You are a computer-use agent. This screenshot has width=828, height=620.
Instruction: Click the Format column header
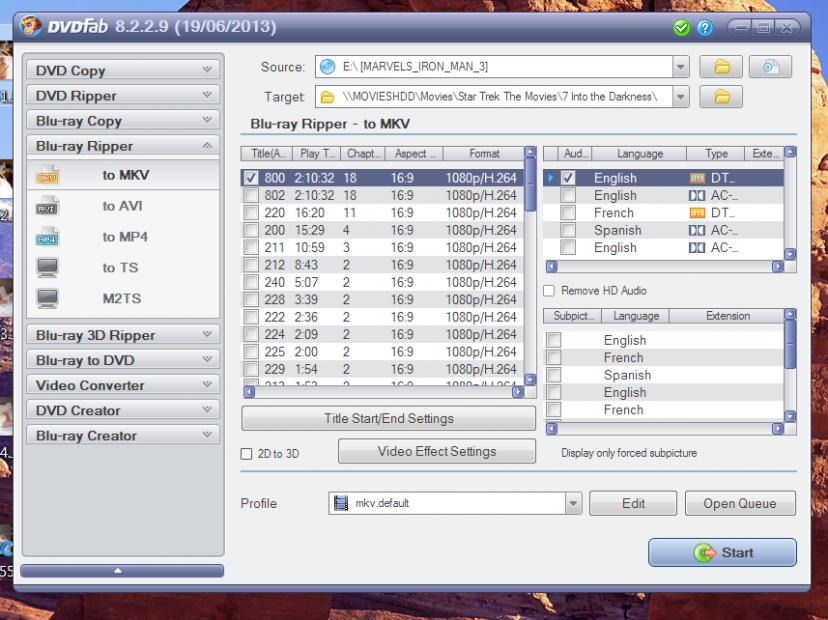pyautogui.click(x=484, y=154)
